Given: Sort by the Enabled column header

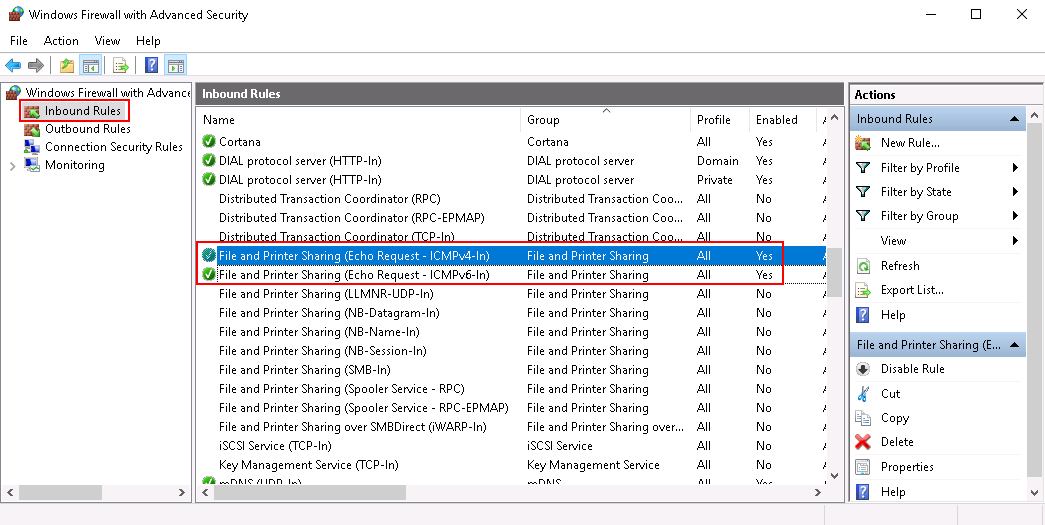Looking at the screenshot, I should pyautogui.click(x=782, y=120).
